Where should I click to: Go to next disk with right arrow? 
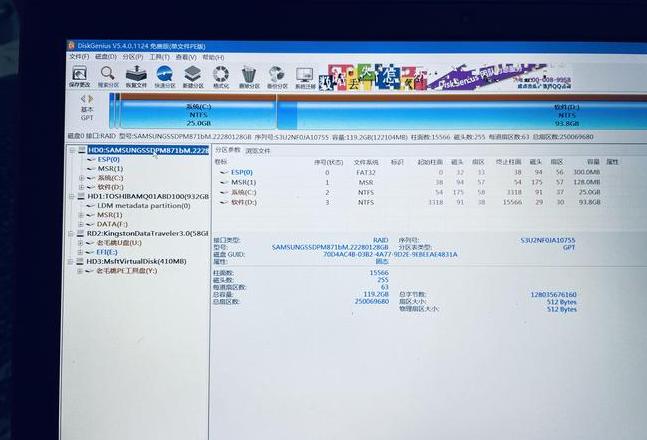[x=91, y=99]
